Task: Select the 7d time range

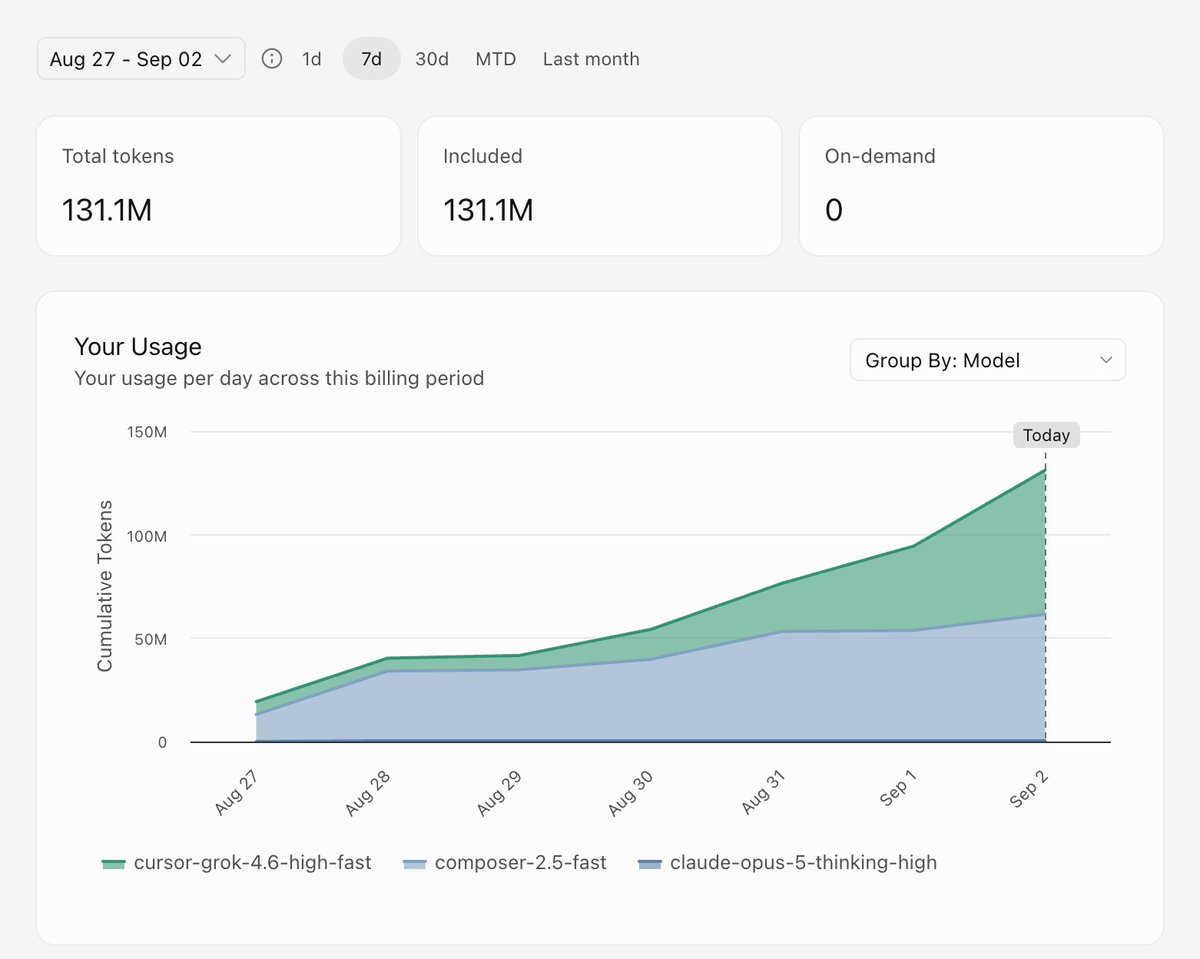Action: (372, 59)
